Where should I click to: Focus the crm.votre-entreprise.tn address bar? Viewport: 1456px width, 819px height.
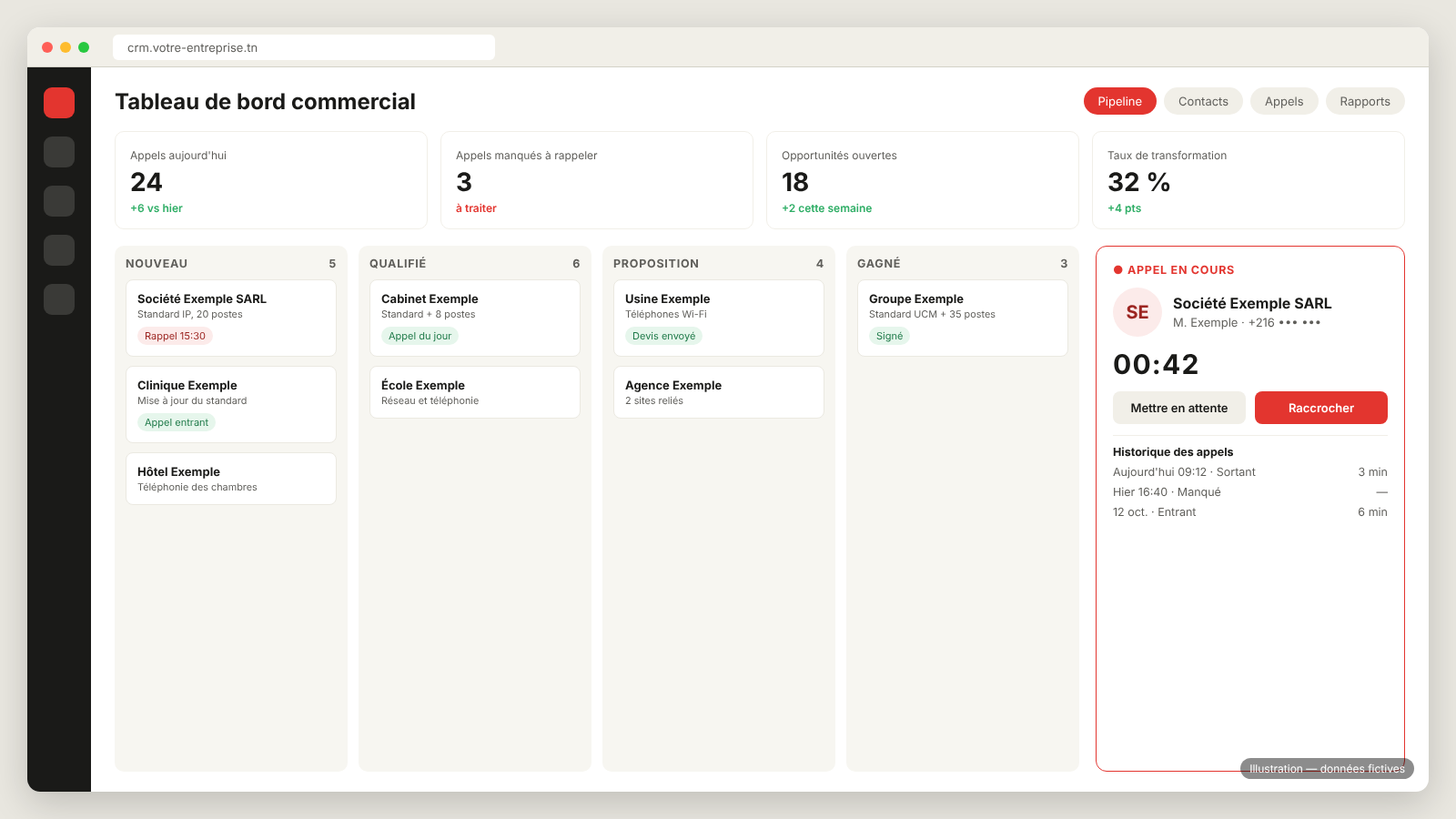[x=304, y=47]
